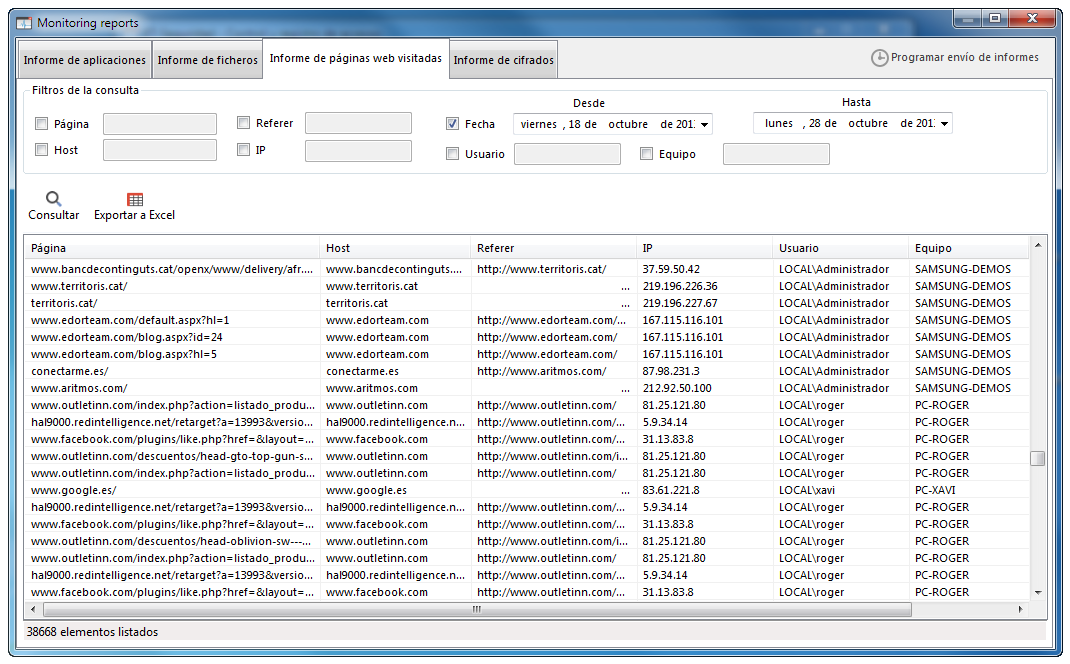Image resolution: width=1070 pixels, height=664 pixels.
Task: Select the www.edorteam.com/blog.aspx?hl=5 row
Action: point(526,354)
